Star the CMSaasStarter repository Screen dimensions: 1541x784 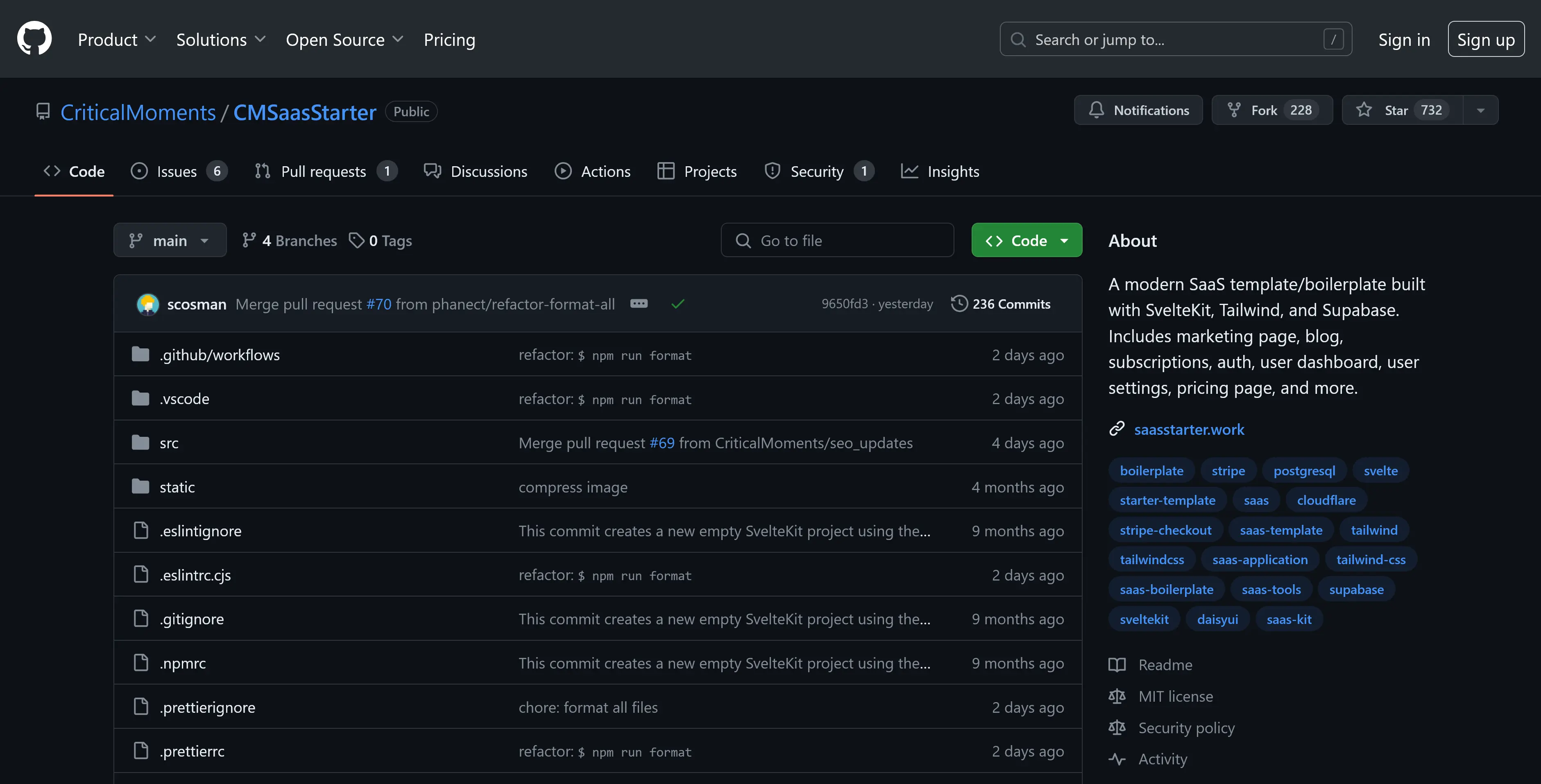(x=1396, y=110)
